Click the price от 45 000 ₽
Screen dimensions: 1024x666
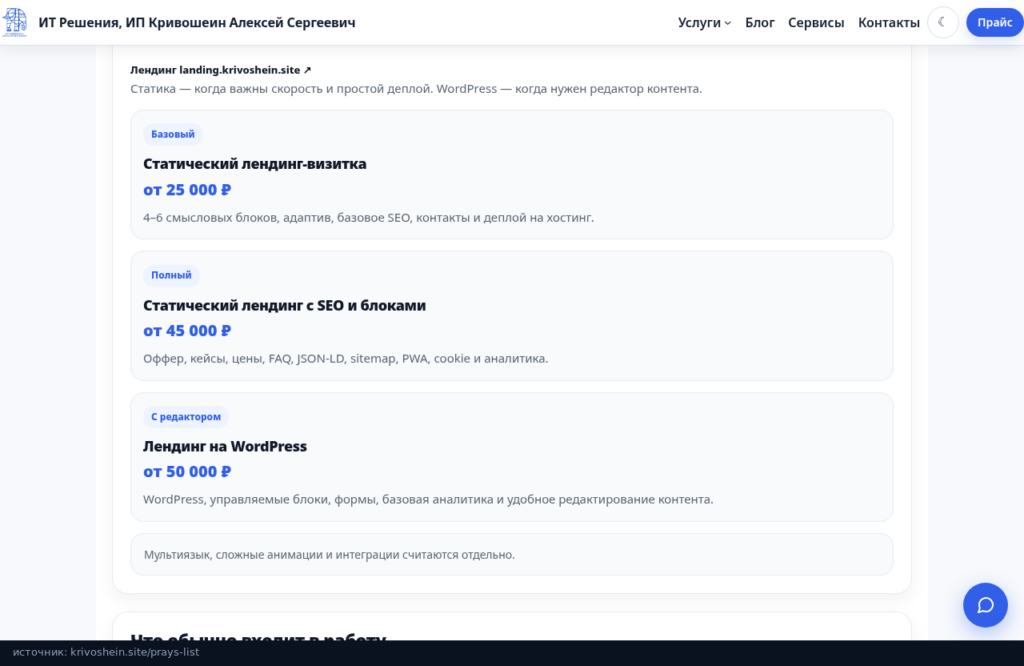pyautogui.click(x=187, y=331)
